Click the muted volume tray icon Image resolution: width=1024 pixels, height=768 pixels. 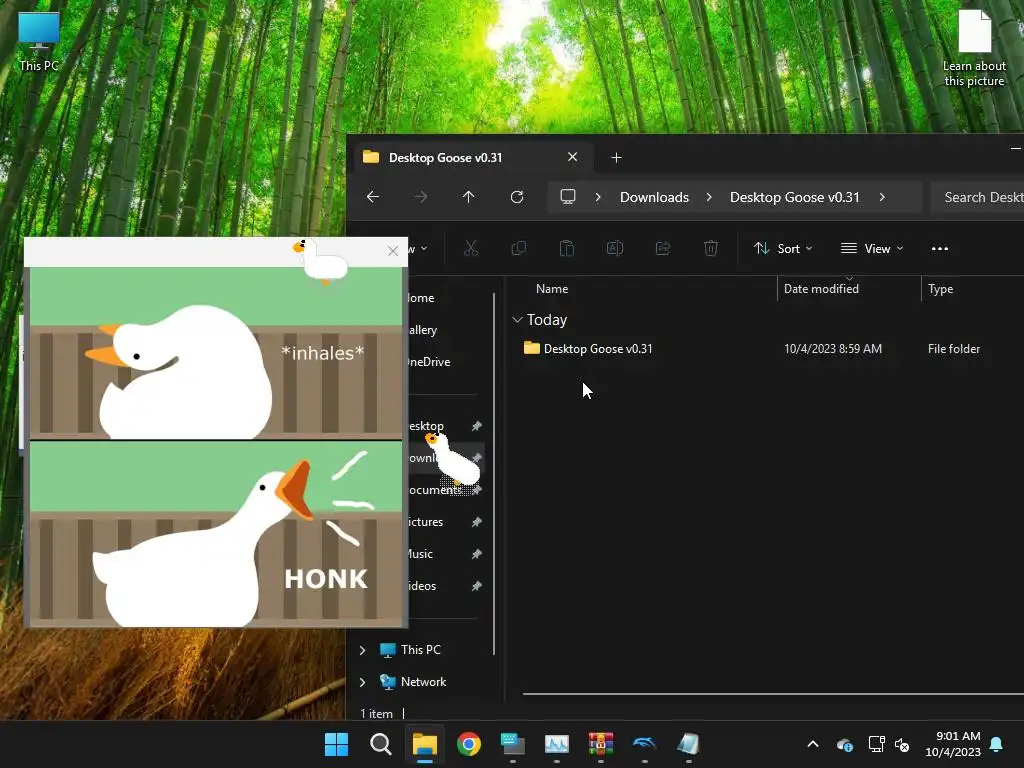tap(903, 744)
